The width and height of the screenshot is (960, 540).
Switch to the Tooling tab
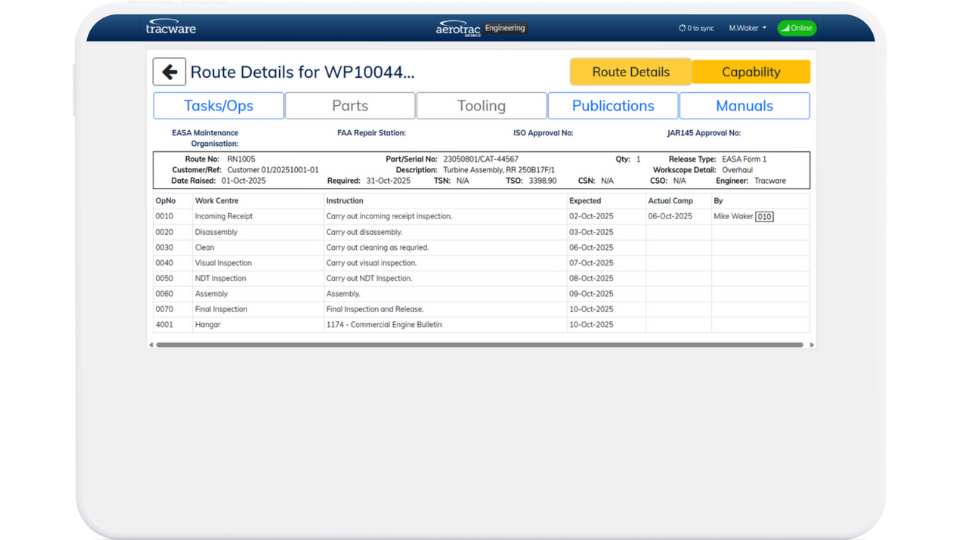481,106
